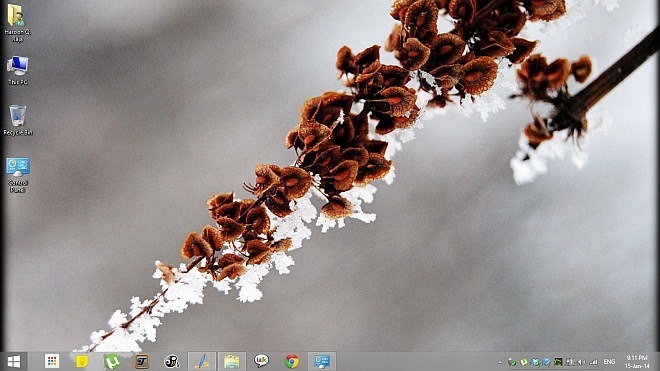Viewport: 660px width, 371px height.
Task: Switch to the Control Panel taskbar window
Action: click(x=322, y=361)
